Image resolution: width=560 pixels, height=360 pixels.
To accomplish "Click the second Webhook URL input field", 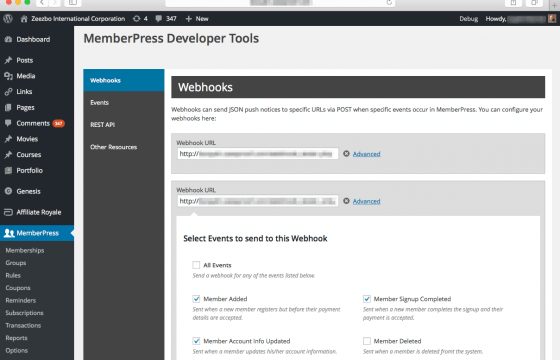I will coord(258,201).
